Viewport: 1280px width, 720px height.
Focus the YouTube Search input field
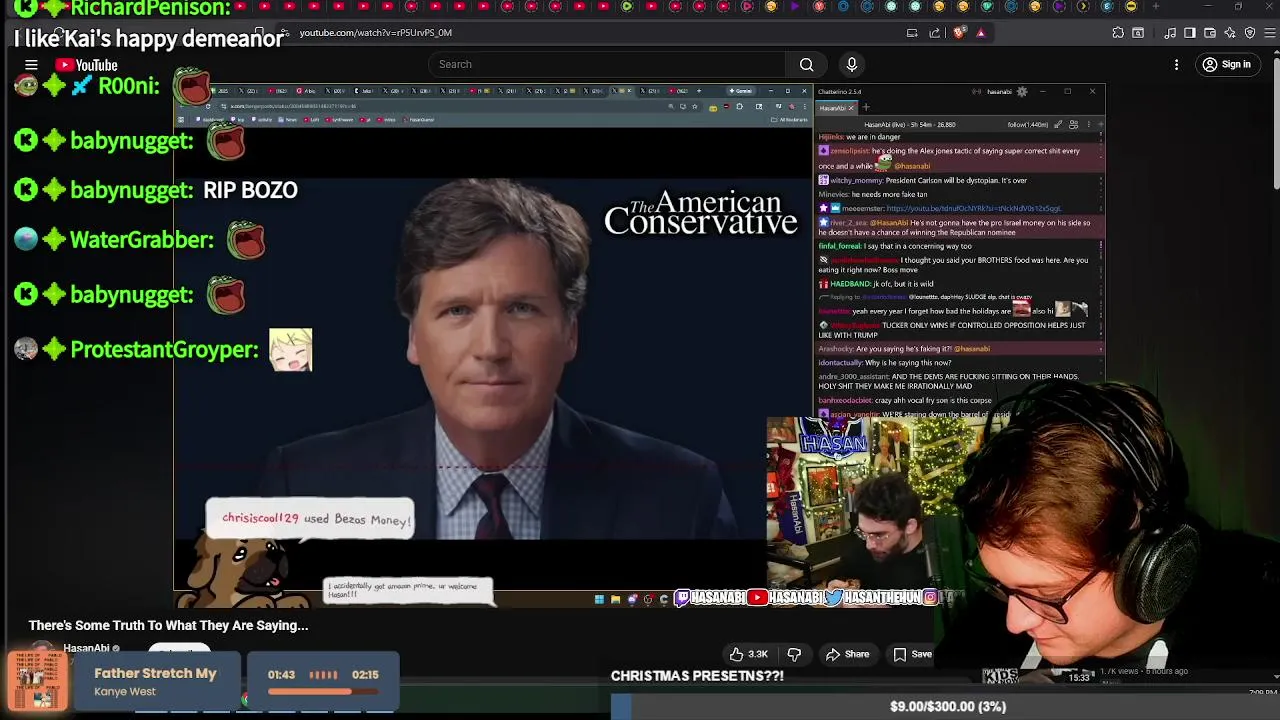coord(606,65)
